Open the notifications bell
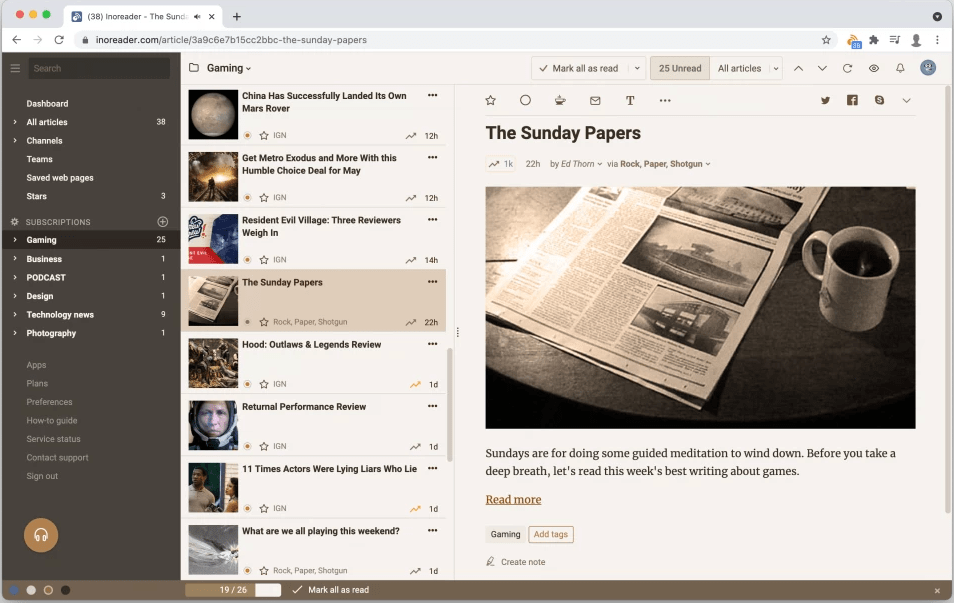The height and width of the screenshot is (603, 954). (x=900, y=68)
